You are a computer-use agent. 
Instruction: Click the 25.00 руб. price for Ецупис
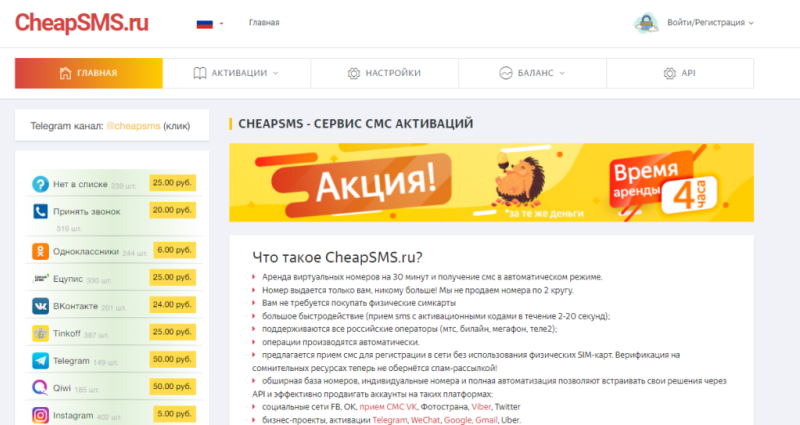tap(172, 278)
